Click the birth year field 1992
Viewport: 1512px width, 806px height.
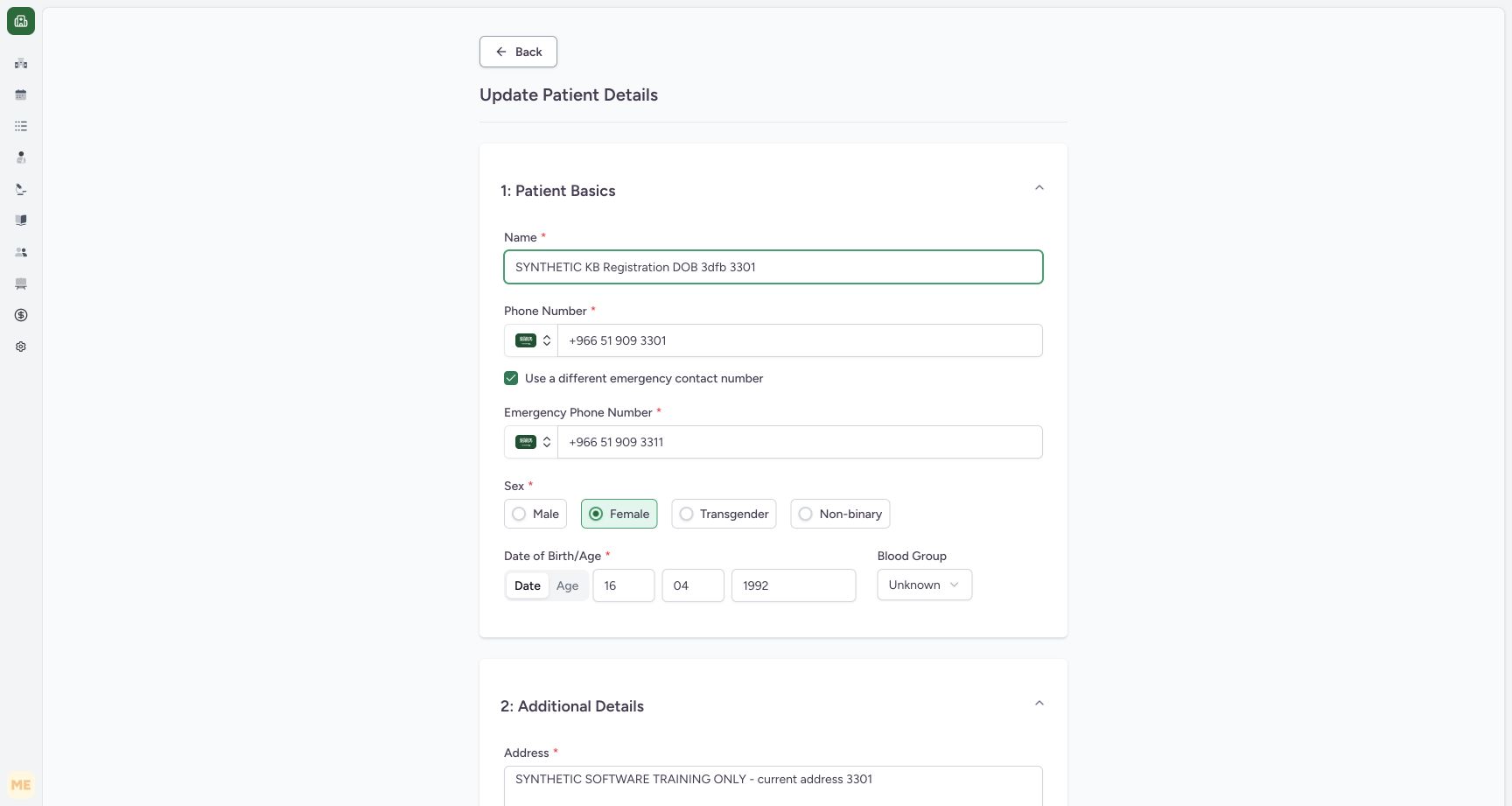[x=794, y=585]
